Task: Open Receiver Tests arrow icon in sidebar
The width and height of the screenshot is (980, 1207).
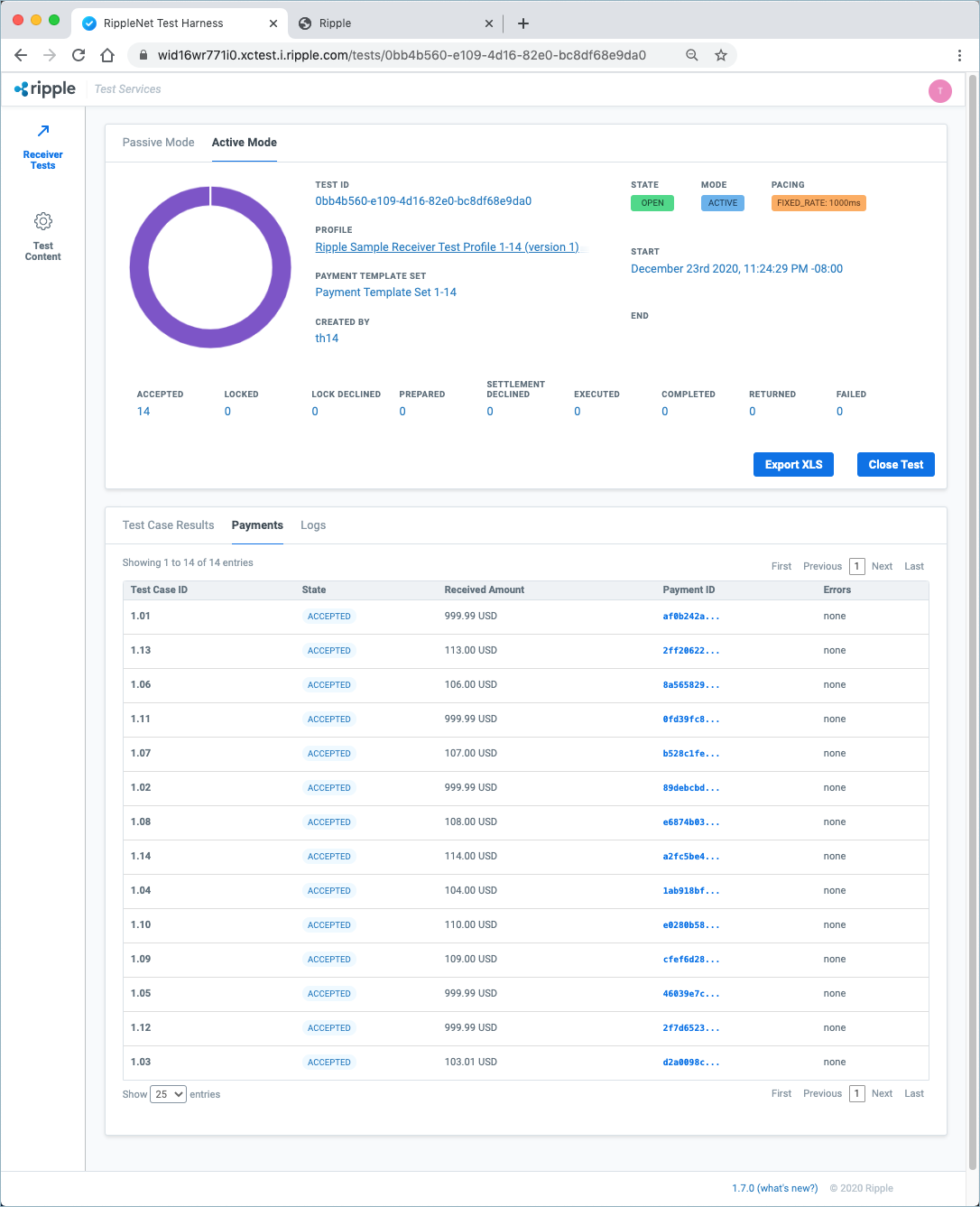Action: (x=42, y=132)
